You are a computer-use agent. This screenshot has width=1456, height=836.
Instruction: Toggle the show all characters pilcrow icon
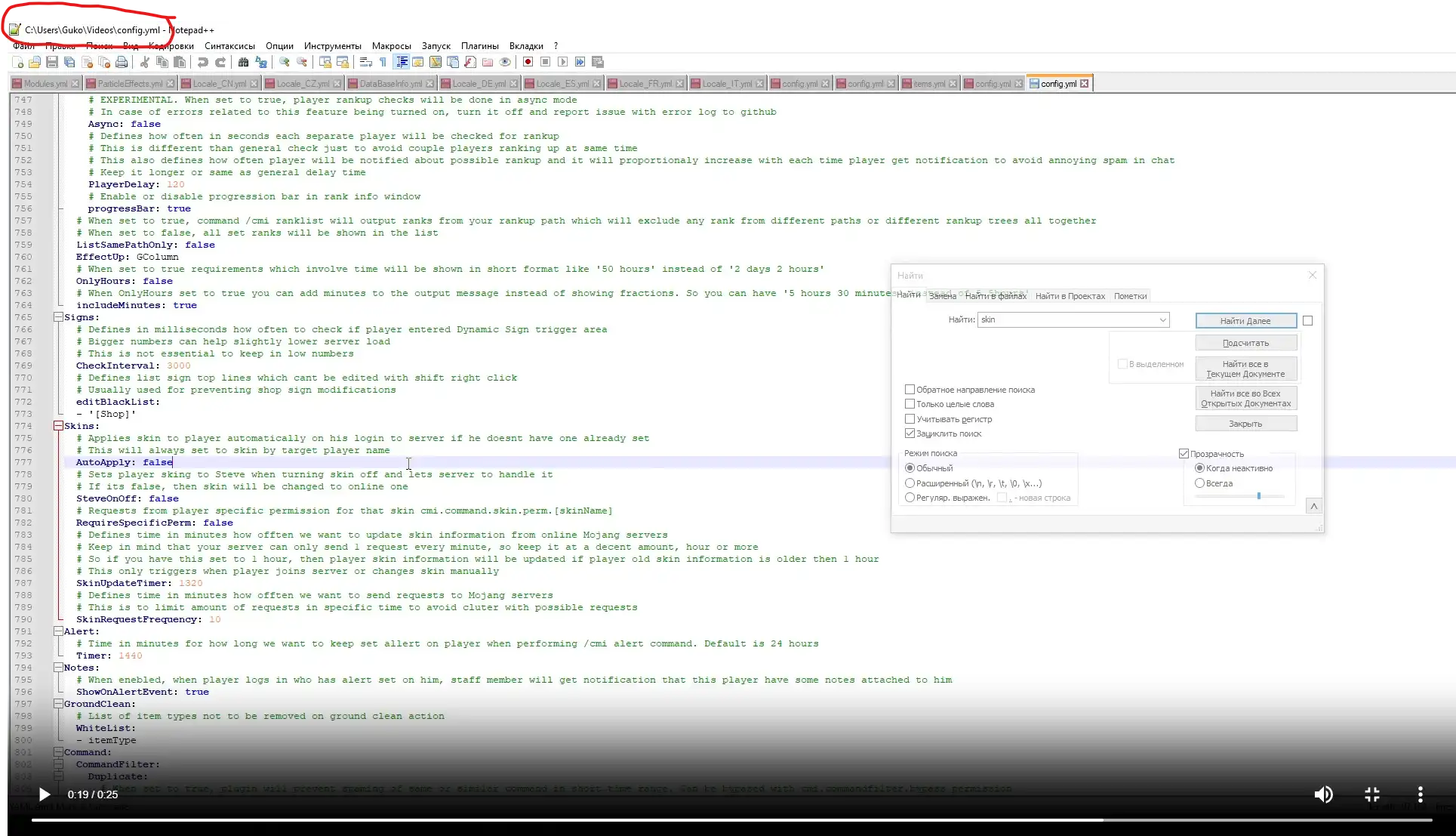click(383, 62)
